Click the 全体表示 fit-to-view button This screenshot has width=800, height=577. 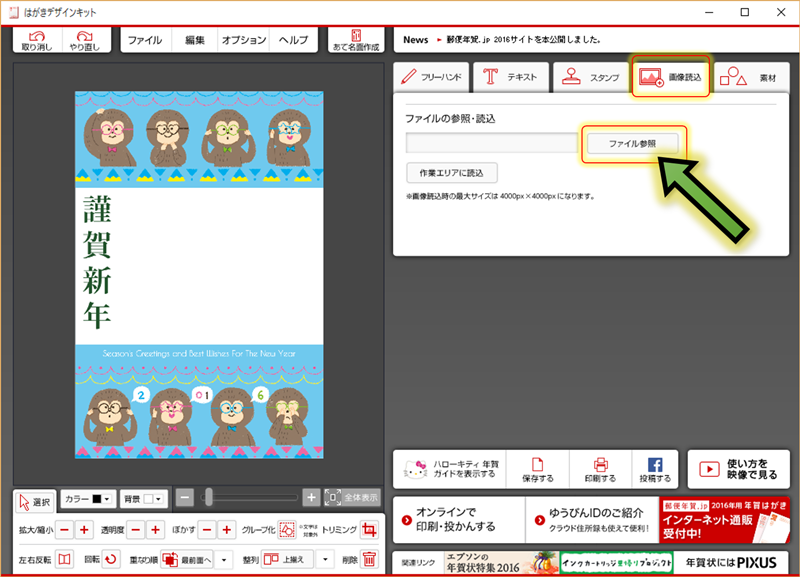(x=352, y=497)
